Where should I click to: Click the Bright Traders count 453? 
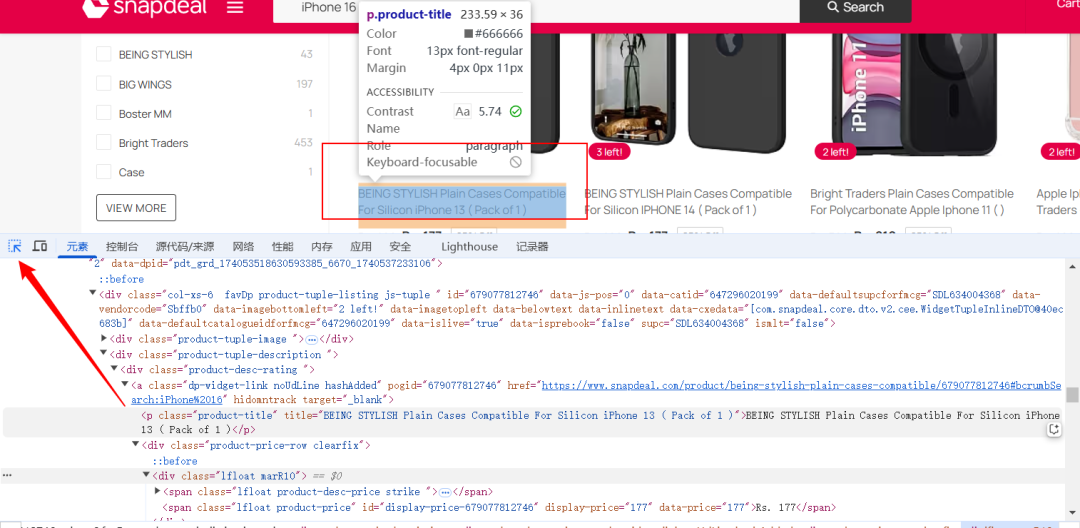click(x=303, y=142)
